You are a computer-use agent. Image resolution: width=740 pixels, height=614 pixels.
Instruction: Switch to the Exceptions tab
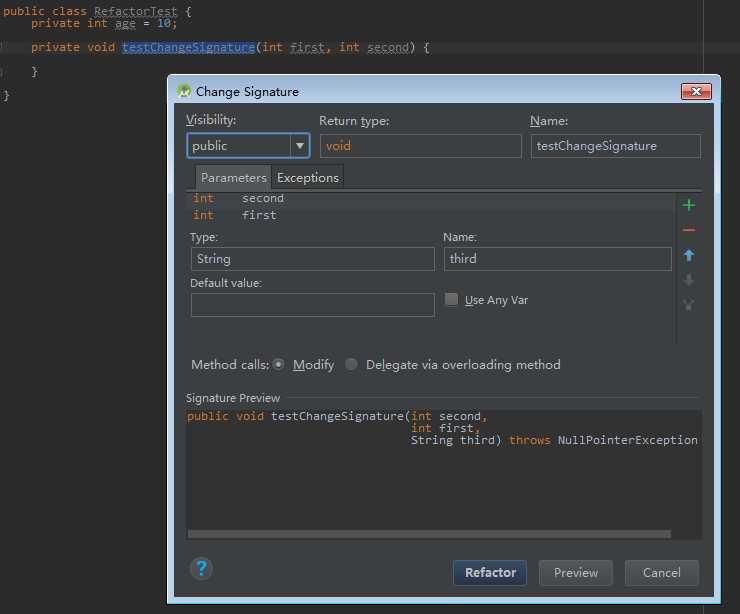coord(308,178)
